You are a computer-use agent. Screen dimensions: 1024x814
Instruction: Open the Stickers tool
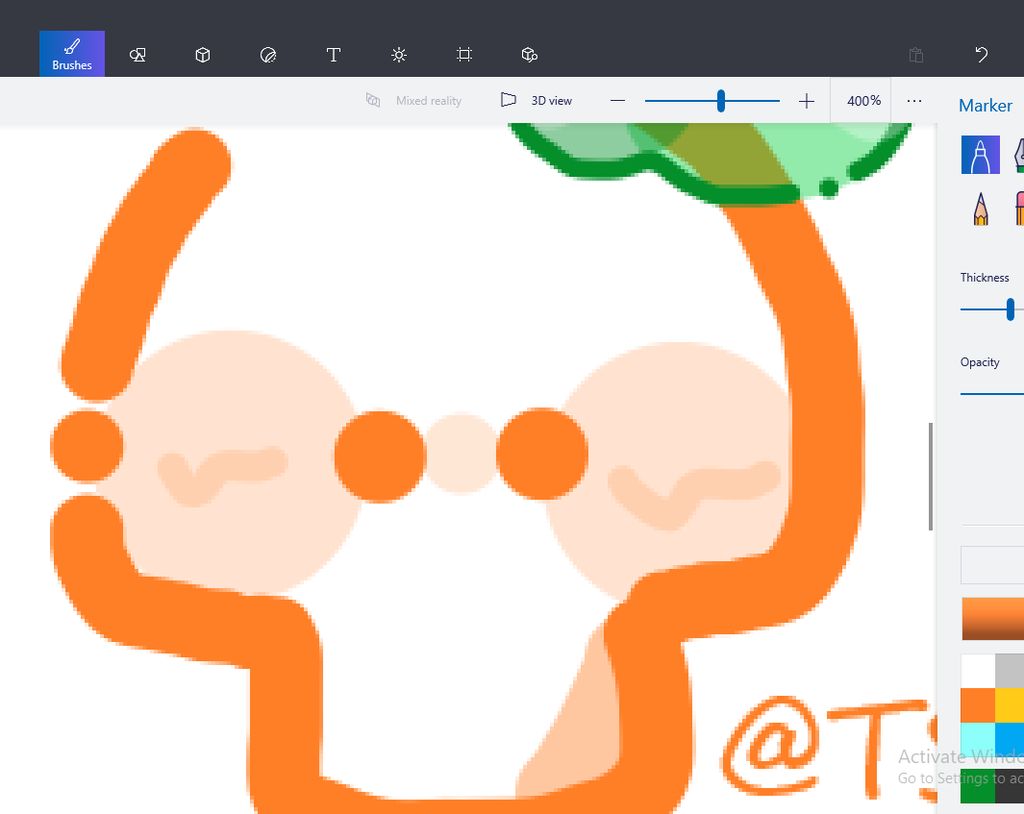(x=268, y=55)
